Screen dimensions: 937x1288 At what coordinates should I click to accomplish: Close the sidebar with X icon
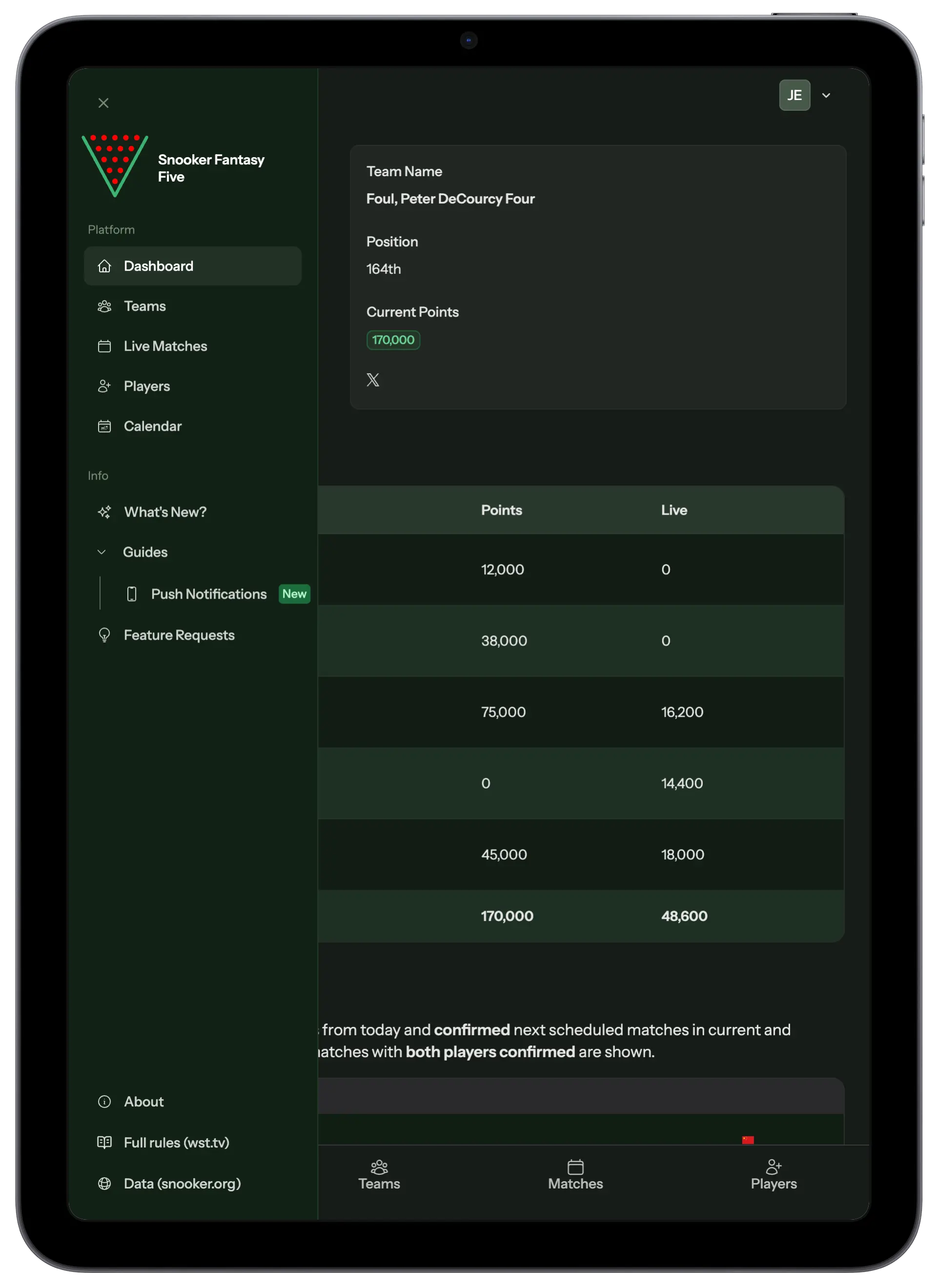[x=103, y=103]
